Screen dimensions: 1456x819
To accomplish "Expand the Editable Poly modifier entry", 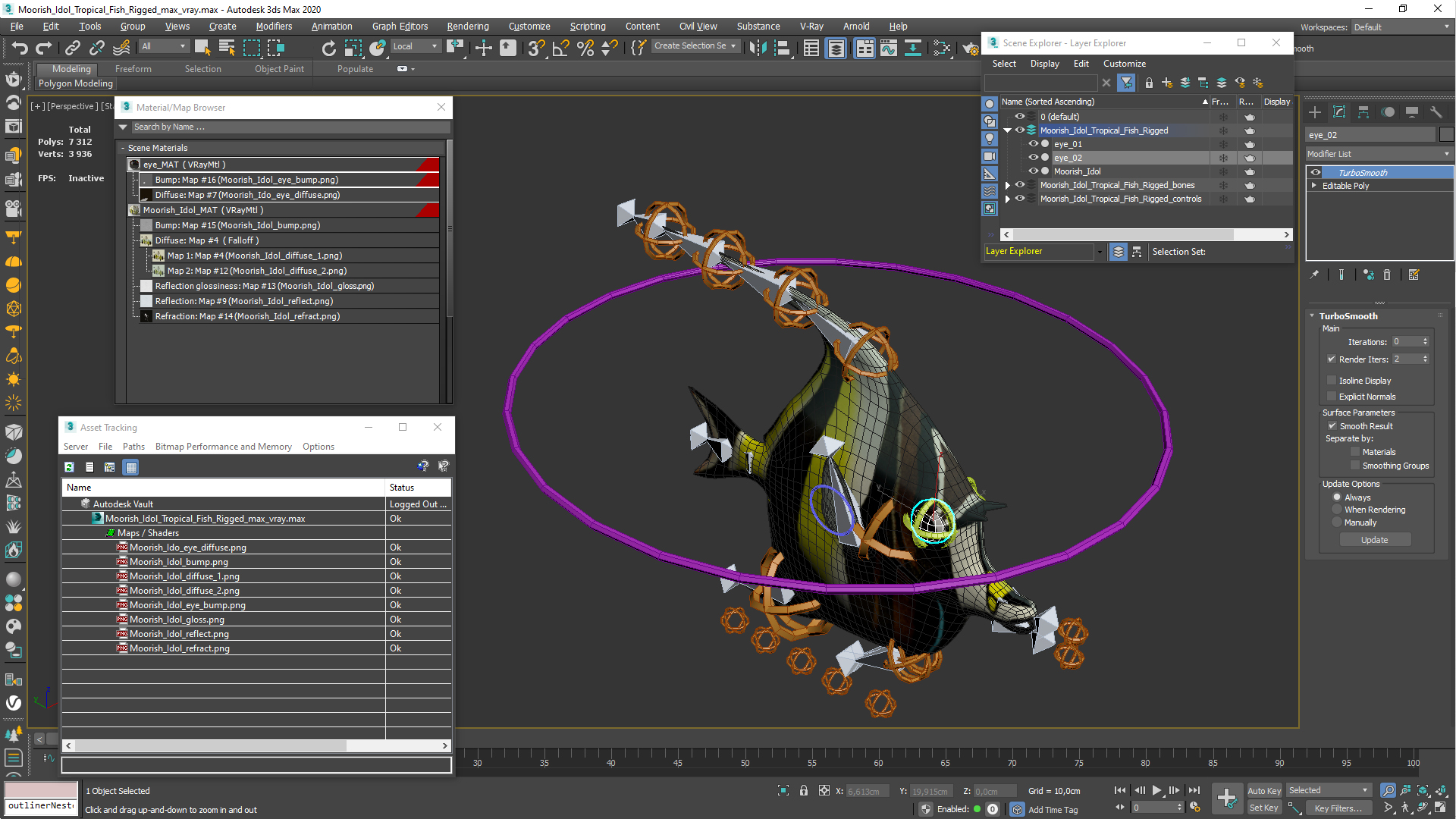I will [x=1314, y=186].
